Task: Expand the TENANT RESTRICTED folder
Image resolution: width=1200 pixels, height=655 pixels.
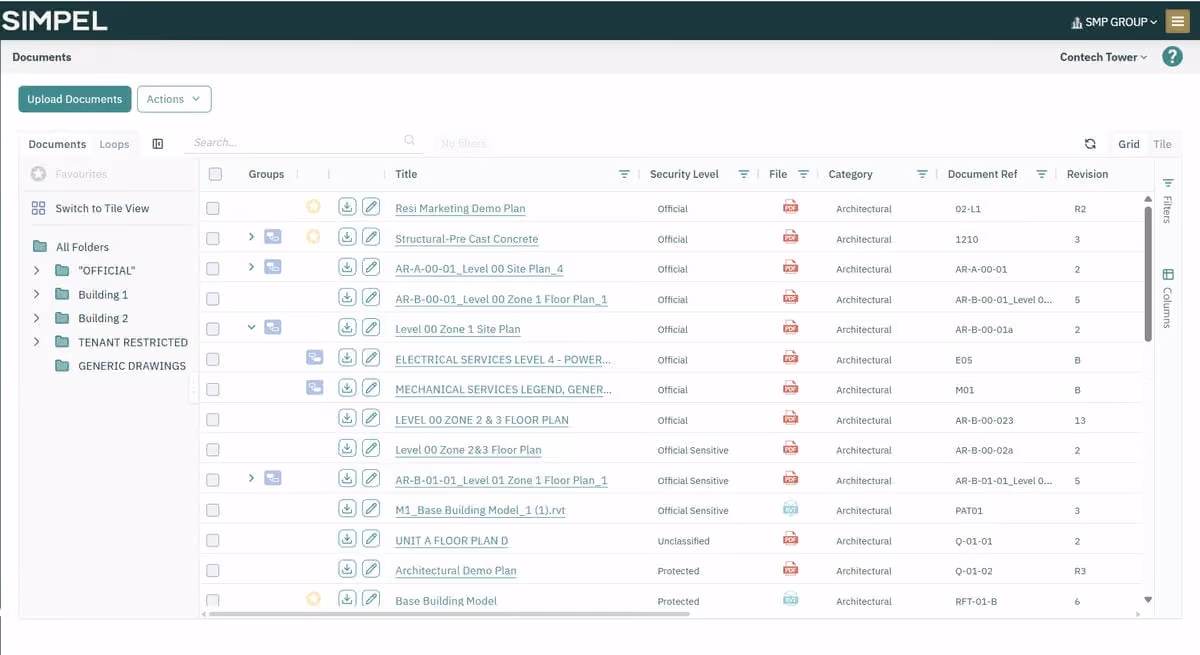Action: (37, 342)
